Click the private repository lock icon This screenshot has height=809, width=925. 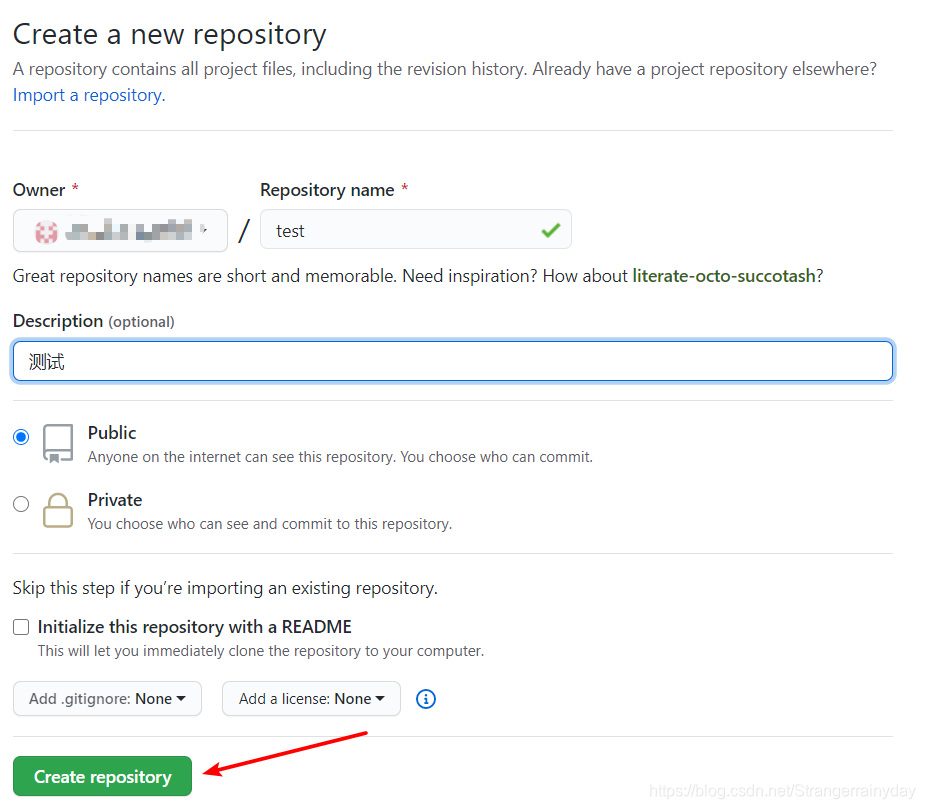point(58,510)
